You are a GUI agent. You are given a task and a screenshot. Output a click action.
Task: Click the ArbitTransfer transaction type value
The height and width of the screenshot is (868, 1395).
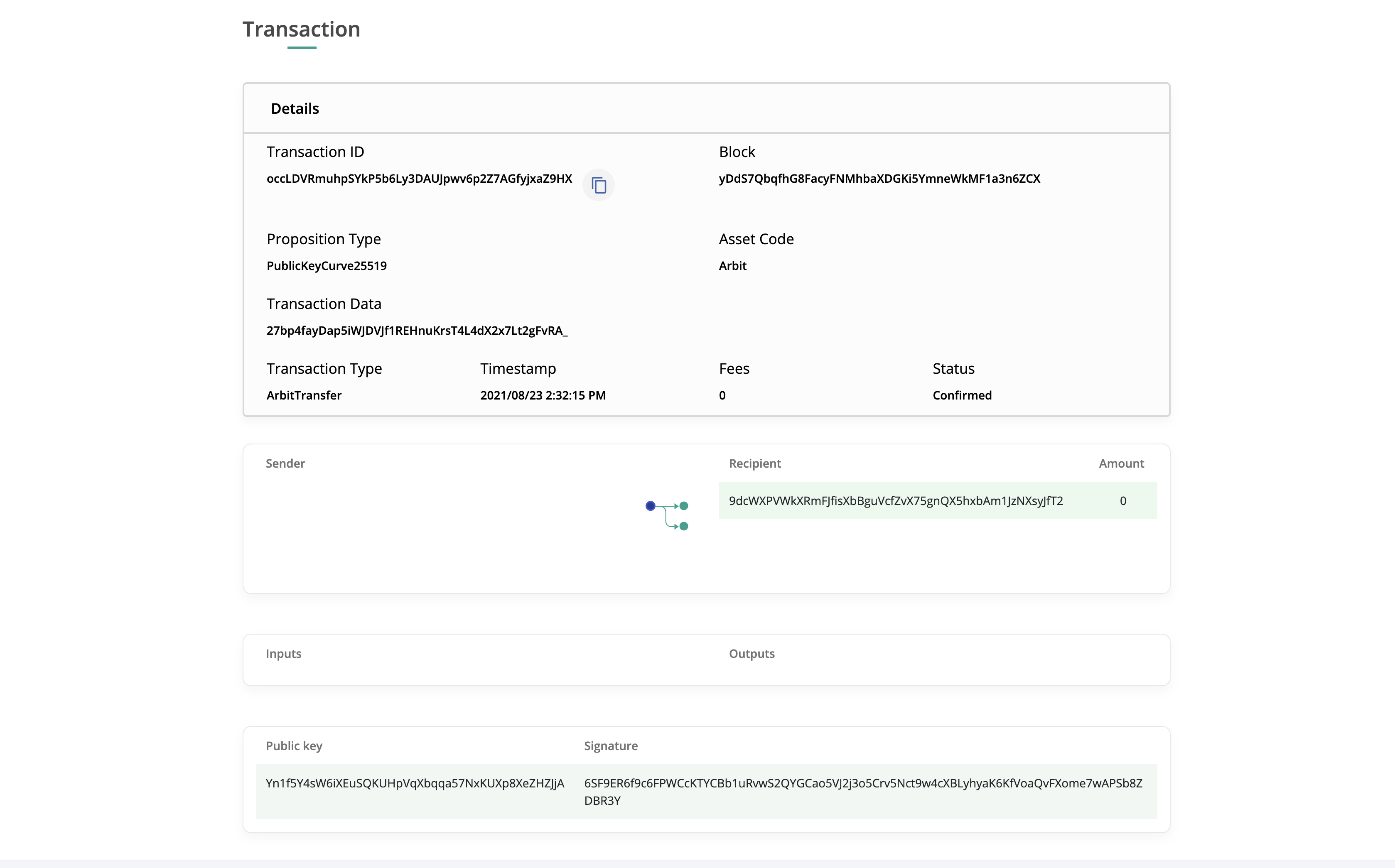pos(304,395)
